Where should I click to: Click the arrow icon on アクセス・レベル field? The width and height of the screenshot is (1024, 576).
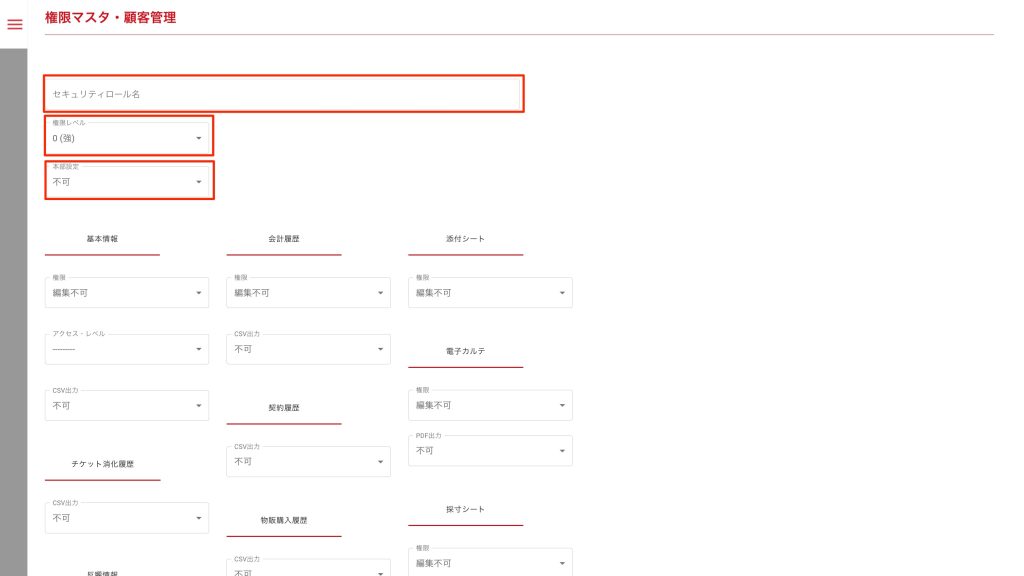pos(198,350)
